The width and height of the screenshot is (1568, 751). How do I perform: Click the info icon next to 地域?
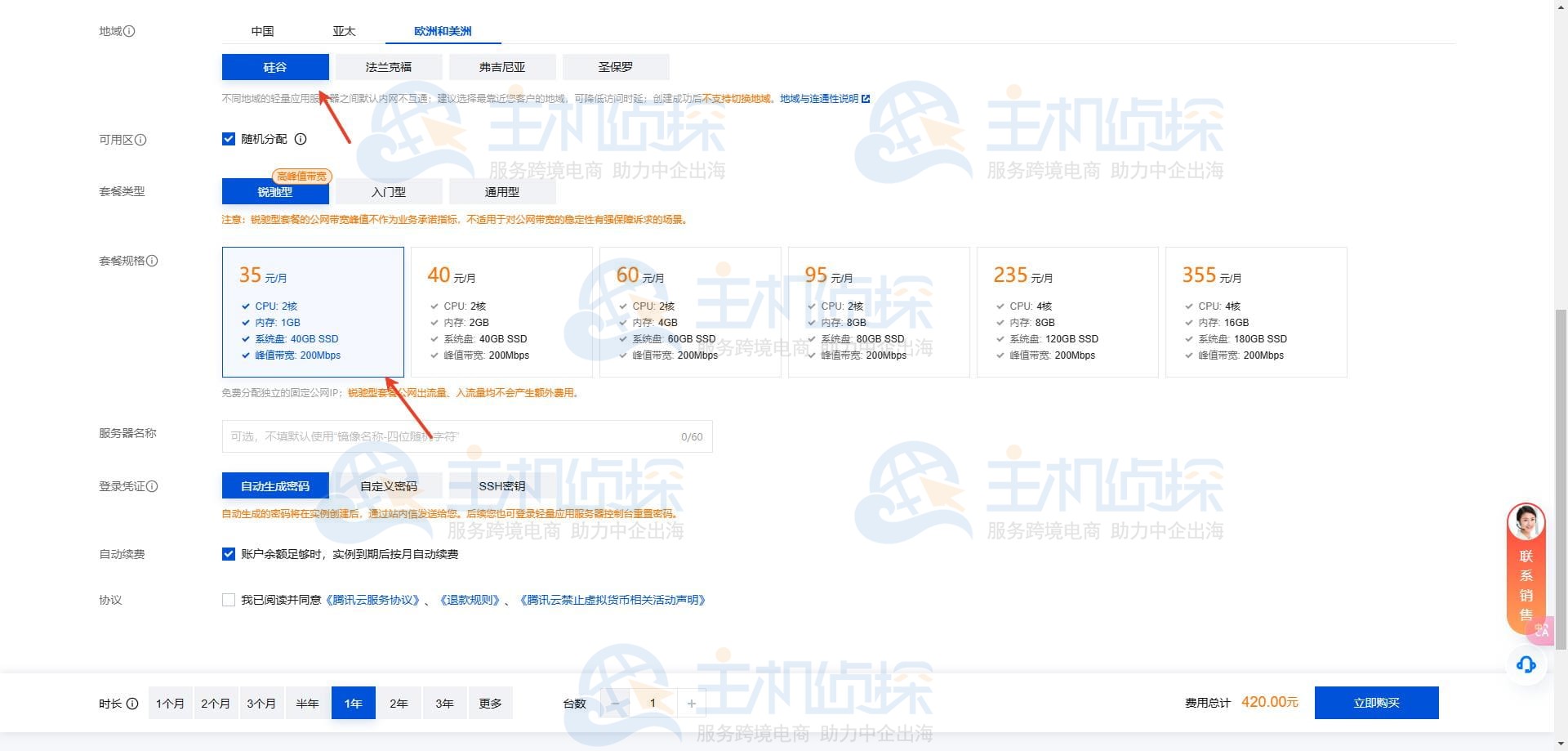(x=129, y=31)
